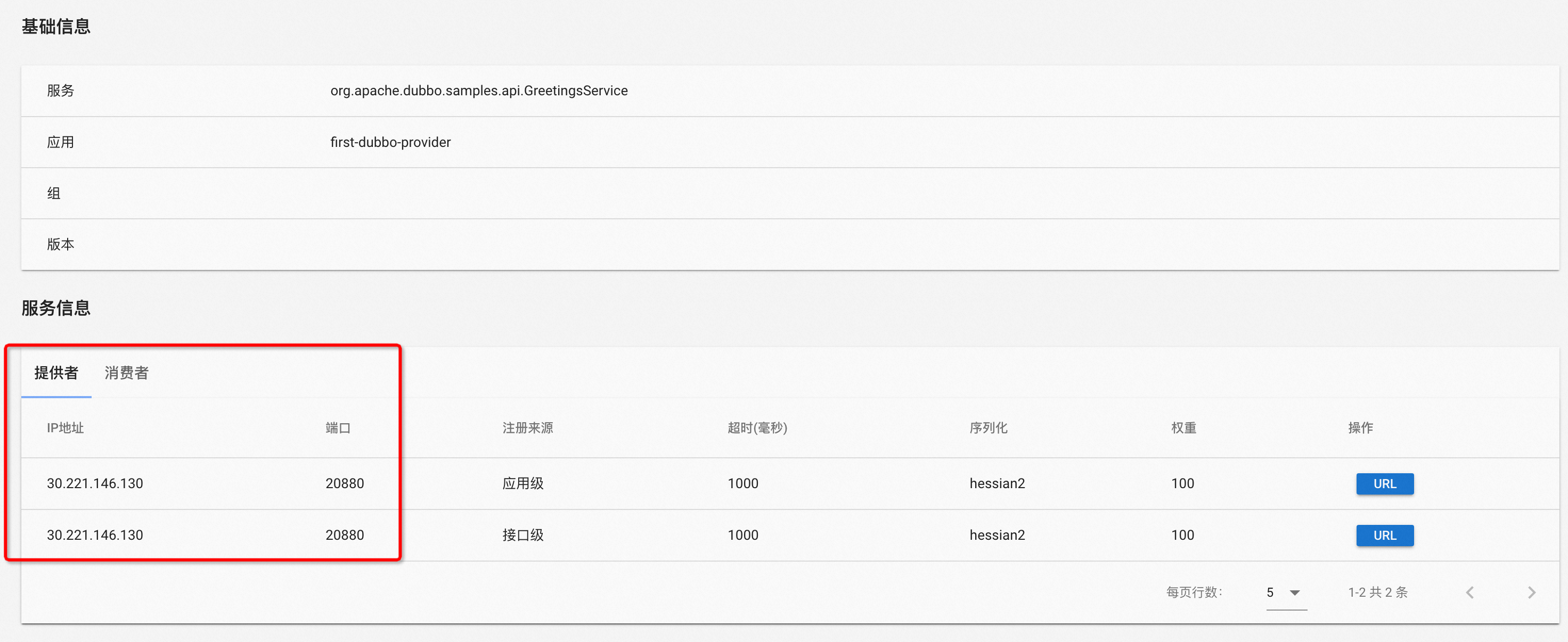Click the IP地址 column header

[65, 428]
